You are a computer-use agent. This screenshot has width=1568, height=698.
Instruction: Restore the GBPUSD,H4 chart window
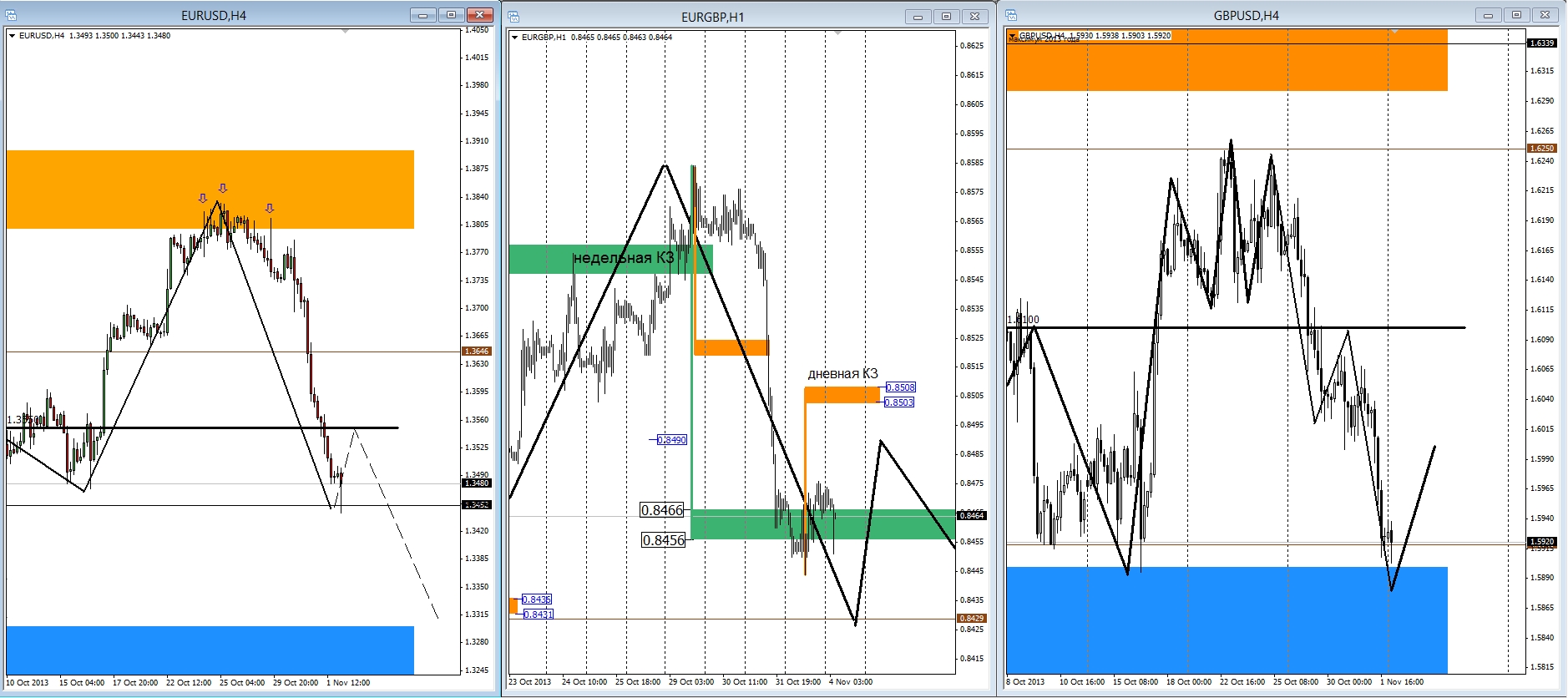1516,15
